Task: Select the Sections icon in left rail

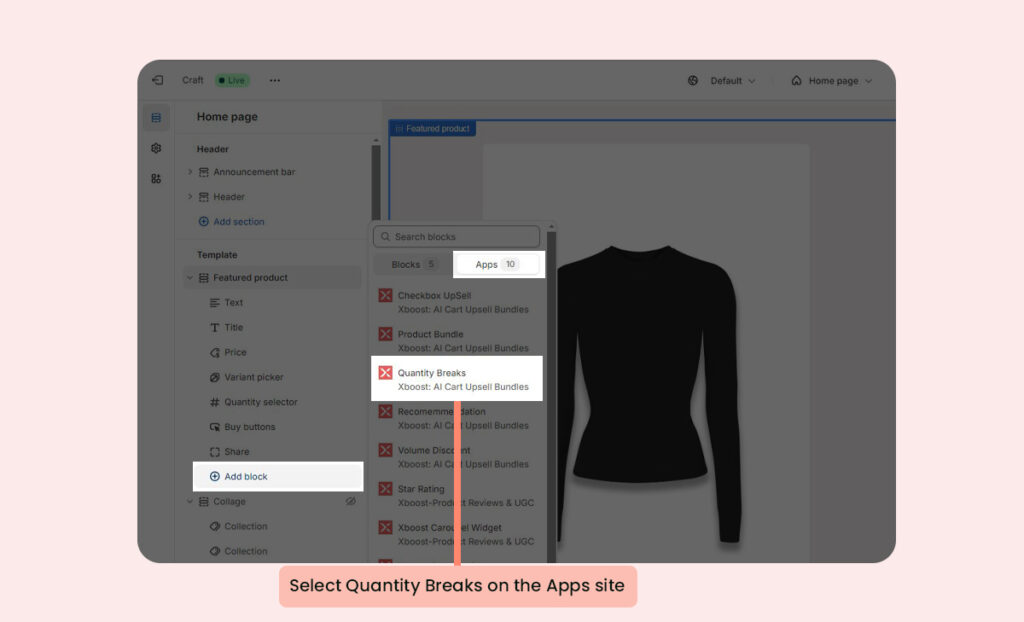Action: click(156, 118)
